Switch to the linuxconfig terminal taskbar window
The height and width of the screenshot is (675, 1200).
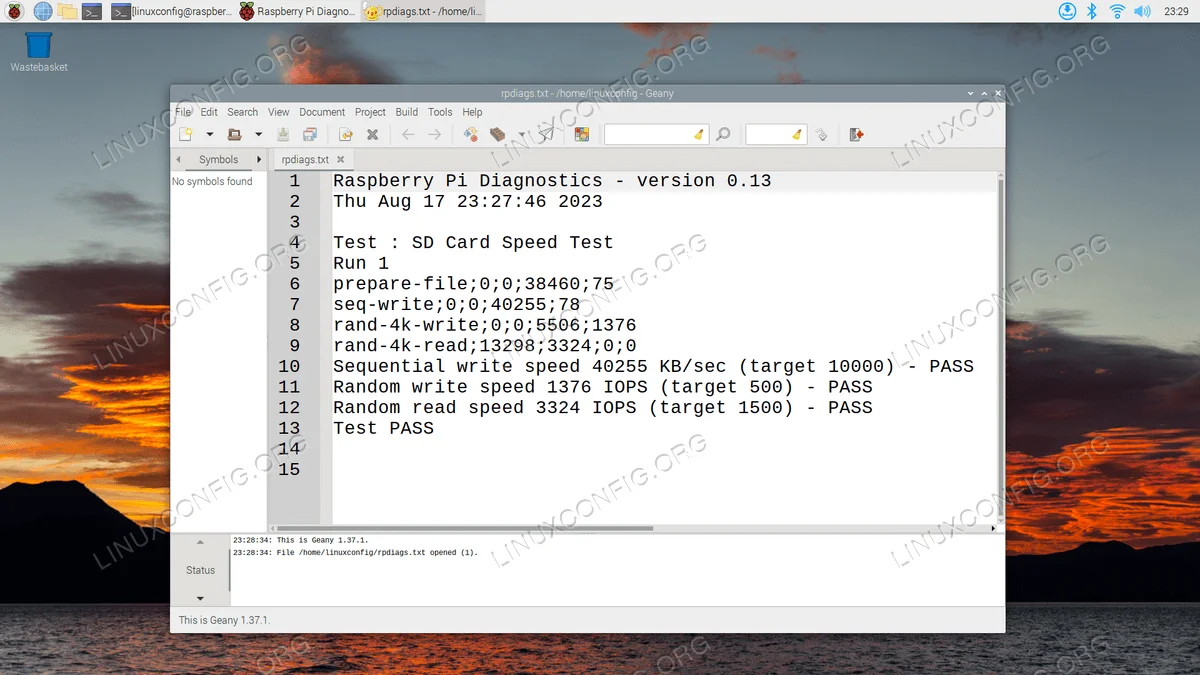point(171,11)
